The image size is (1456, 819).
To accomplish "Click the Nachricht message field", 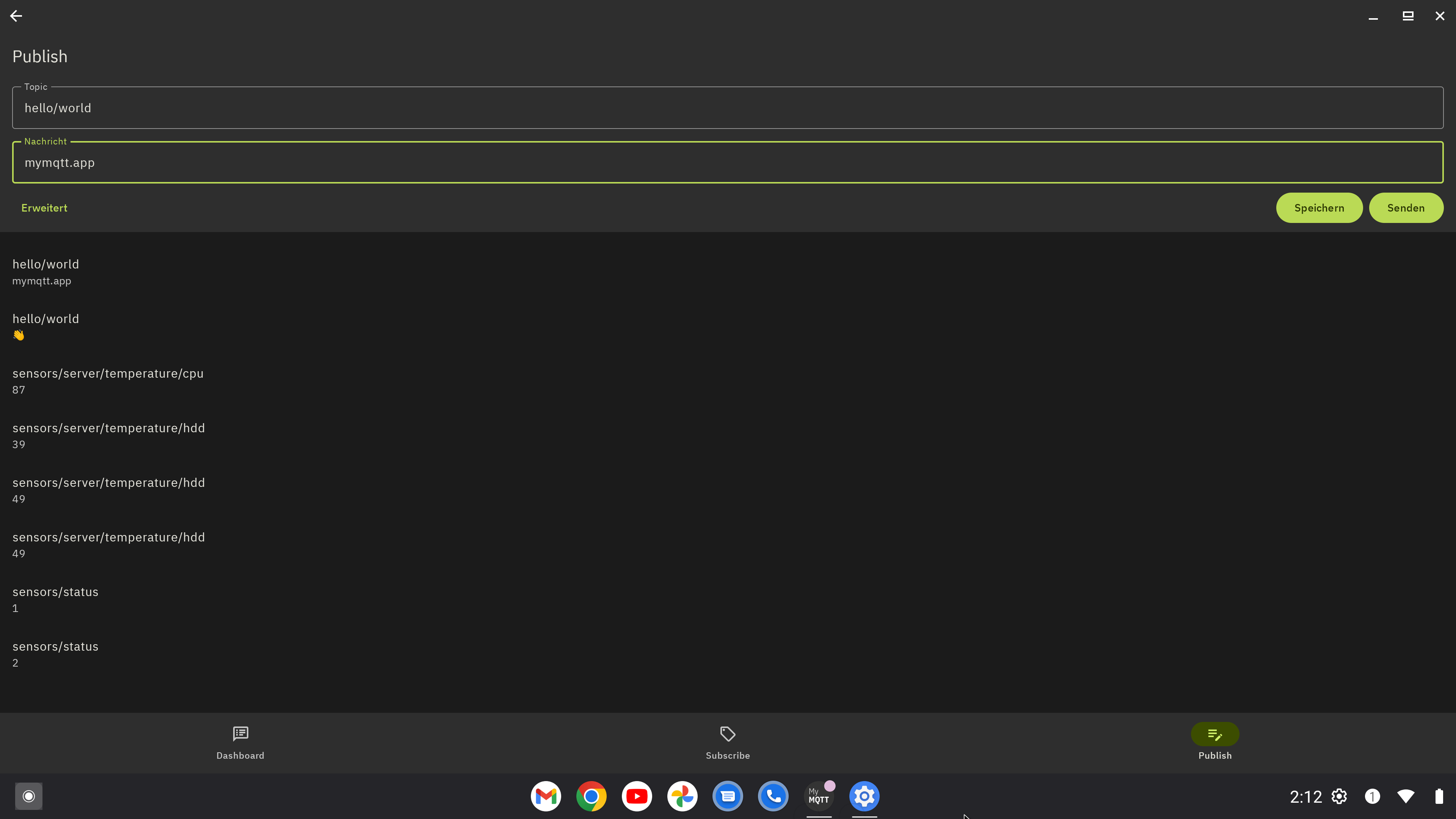I will coord(728,162).
